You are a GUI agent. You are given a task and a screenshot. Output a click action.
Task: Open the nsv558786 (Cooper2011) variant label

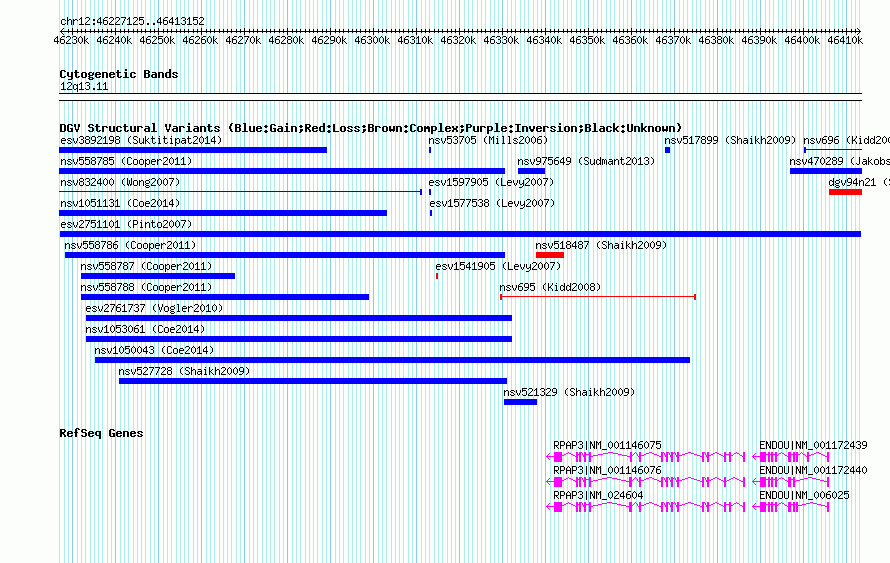[130, 245]
